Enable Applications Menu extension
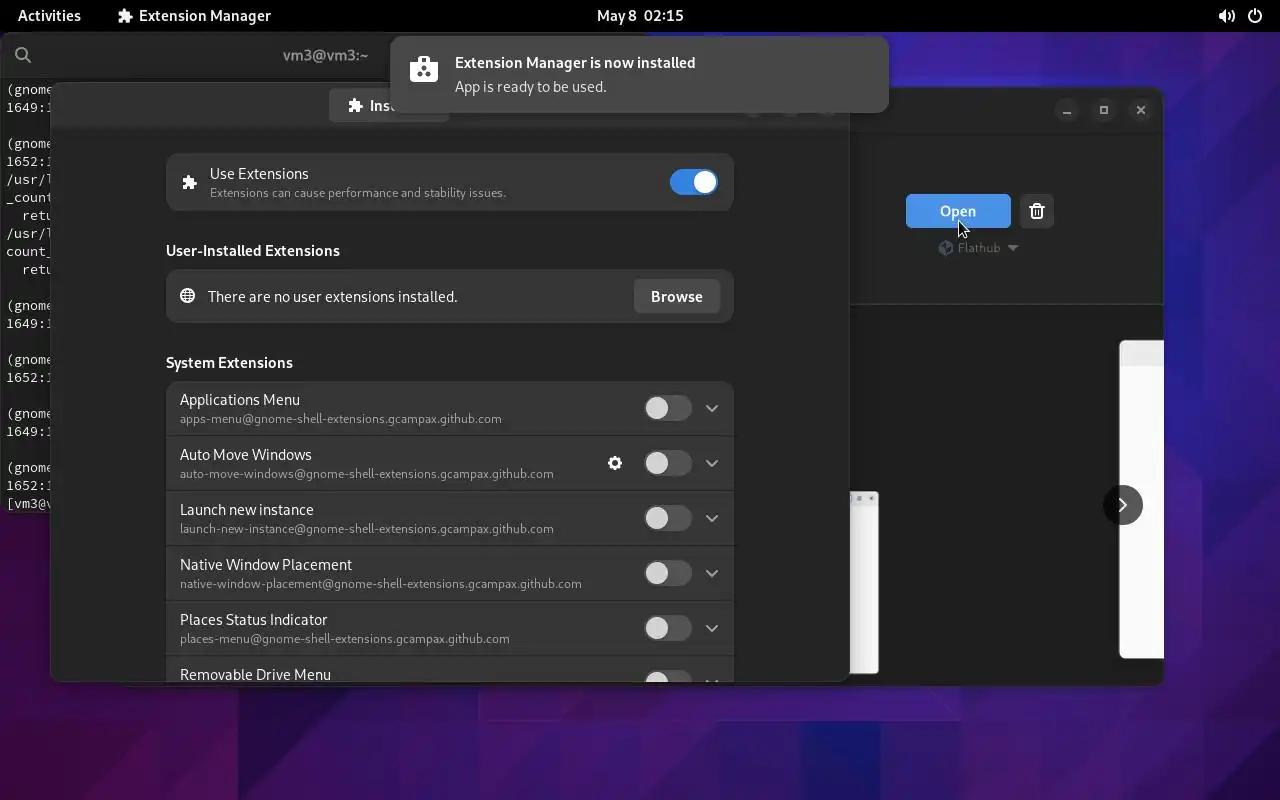The height and width of the screenshot is (800, 1280). [x=668, y=408]
